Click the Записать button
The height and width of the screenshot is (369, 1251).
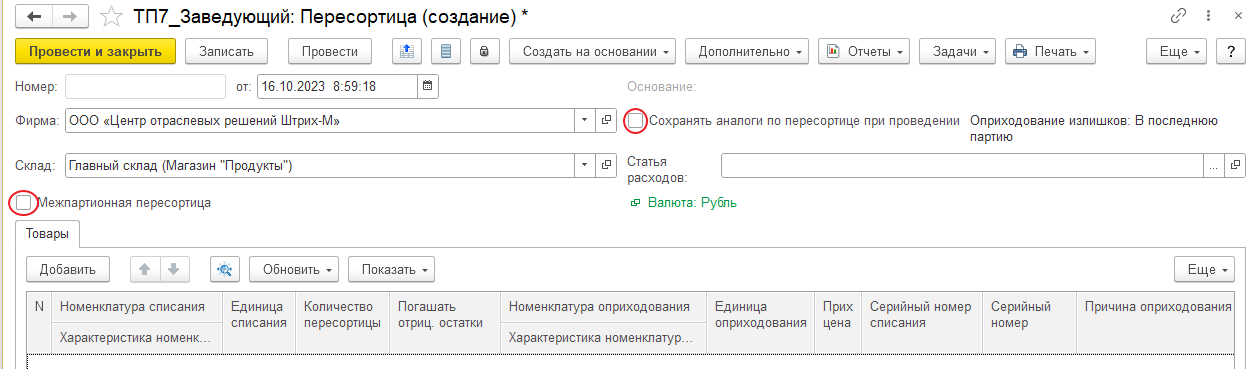[226, 51]
